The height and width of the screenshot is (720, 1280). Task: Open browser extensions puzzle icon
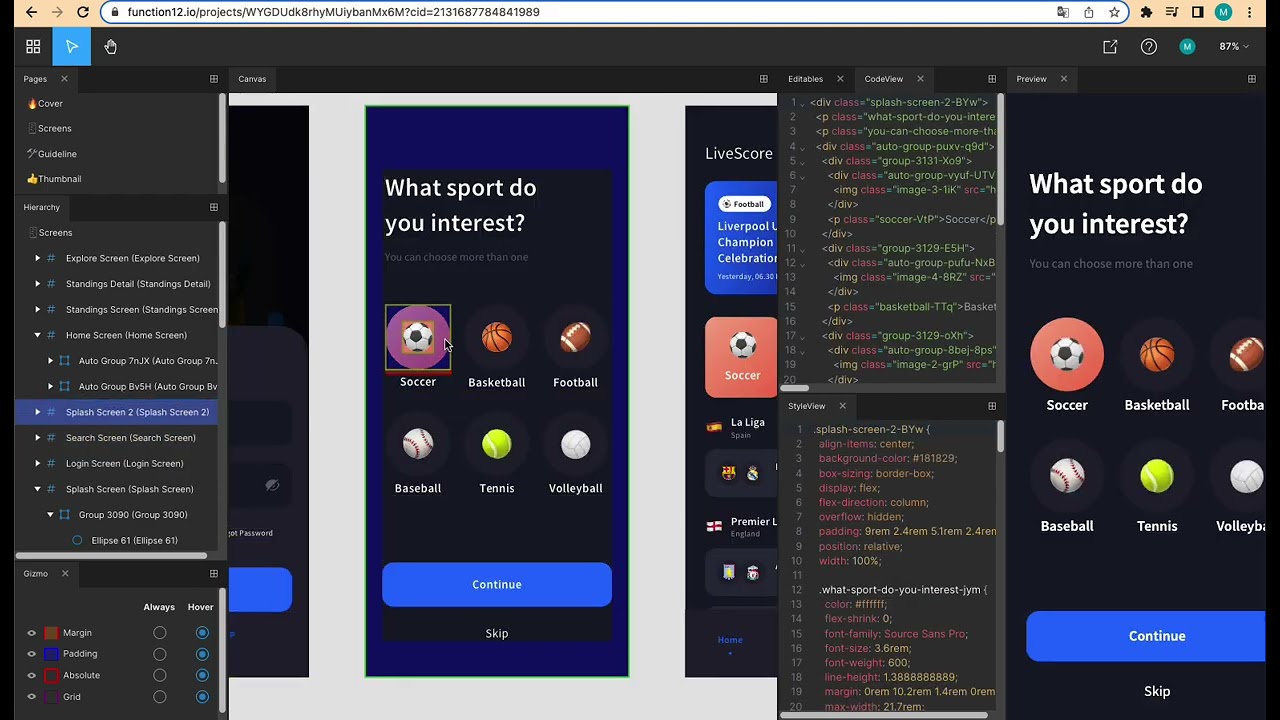pos(1146,12)
